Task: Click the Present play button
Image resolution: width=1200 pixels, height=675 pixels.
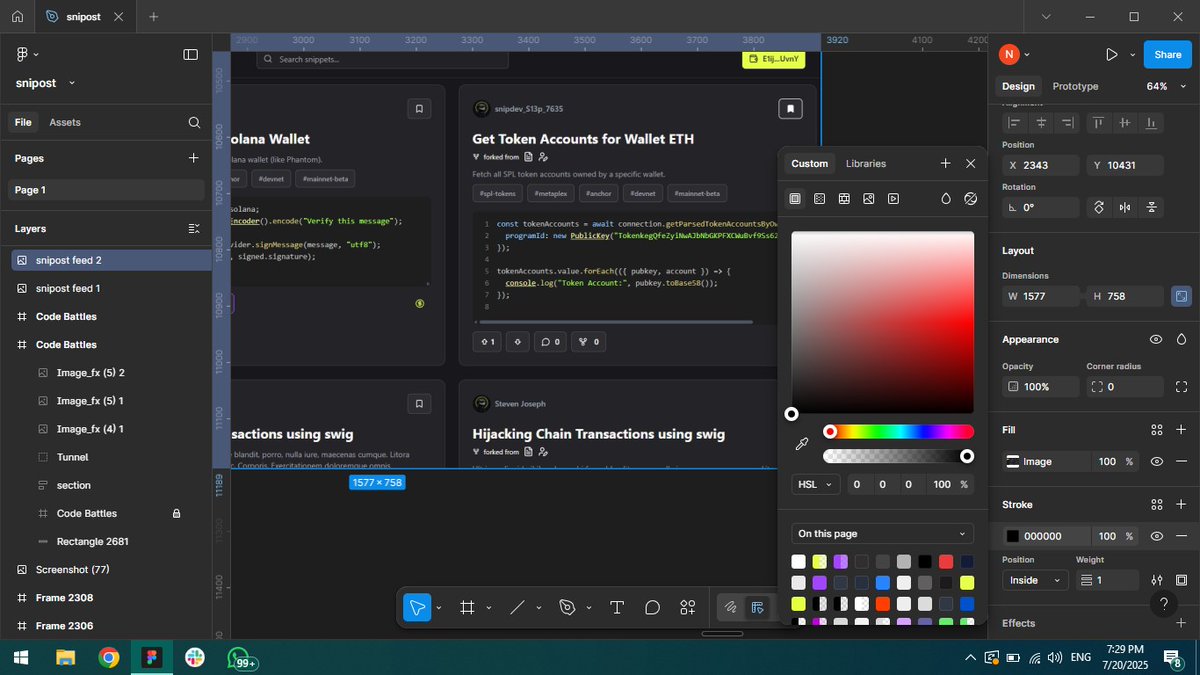Action: pyautogui.click(x=1111, y=55)
